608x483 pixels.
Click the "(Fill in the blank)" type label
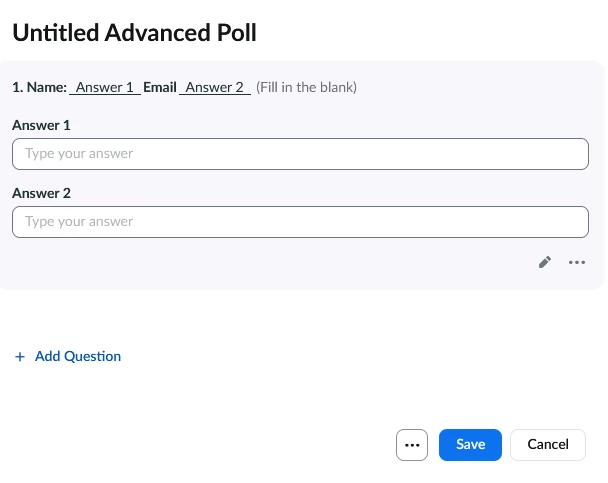[x=307, y=88]
